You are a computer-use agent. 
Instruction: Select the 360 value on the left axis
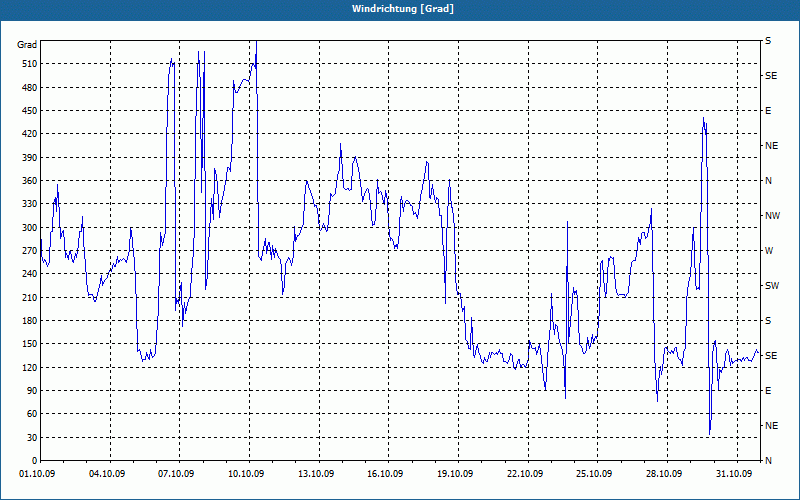[x=30, y=181]
